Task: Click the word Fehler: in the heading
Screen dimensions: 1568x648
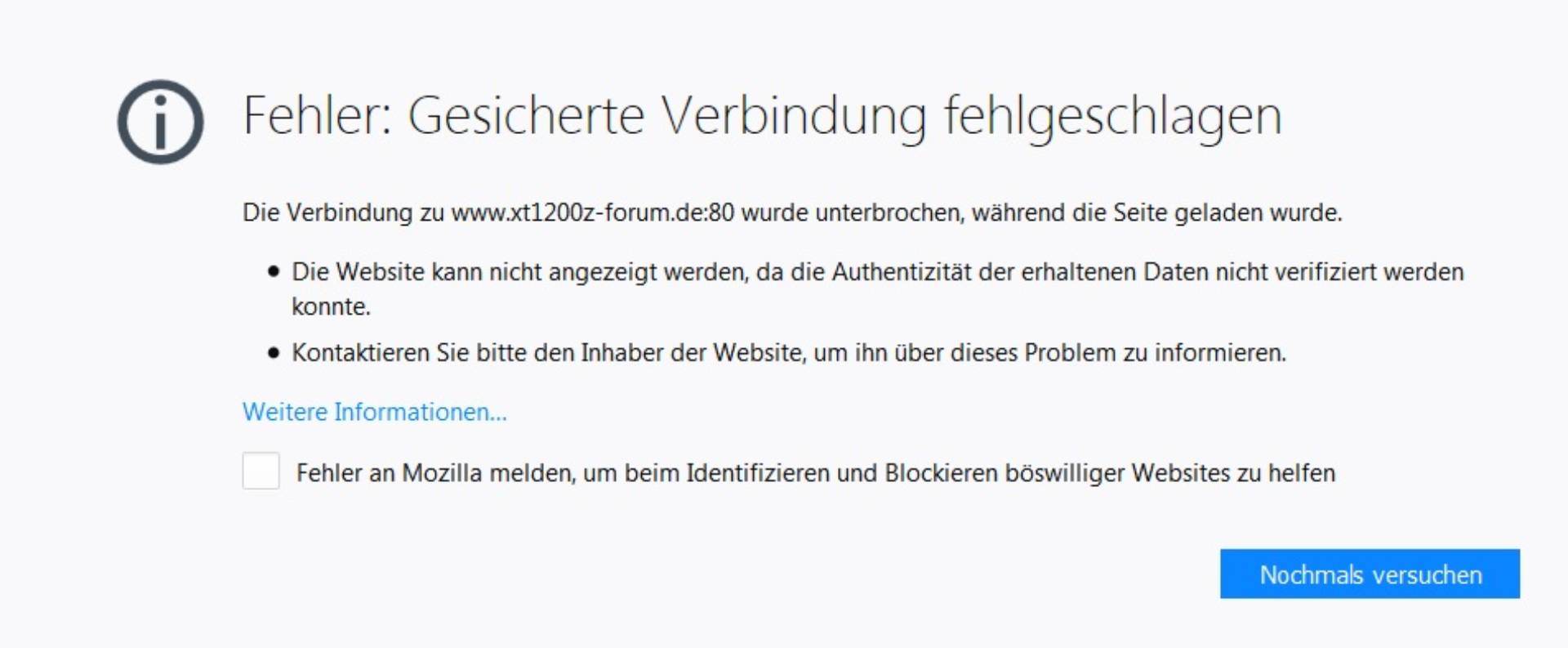Action: coord(318,115)
